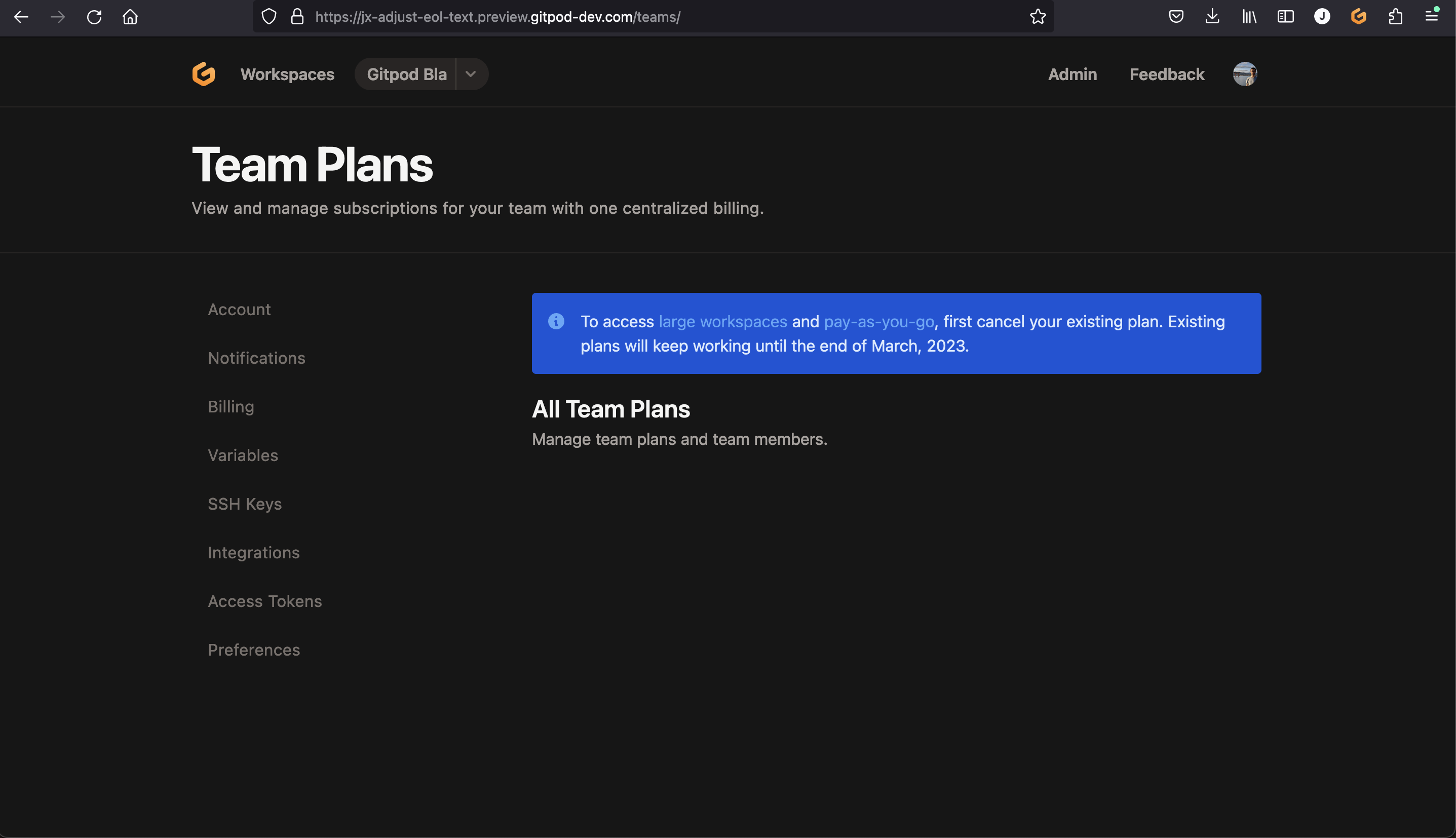Viewport: 1456px width, 838px height.
Task: Click the info icon in the blue banner
Action: [x=556, y=321]
